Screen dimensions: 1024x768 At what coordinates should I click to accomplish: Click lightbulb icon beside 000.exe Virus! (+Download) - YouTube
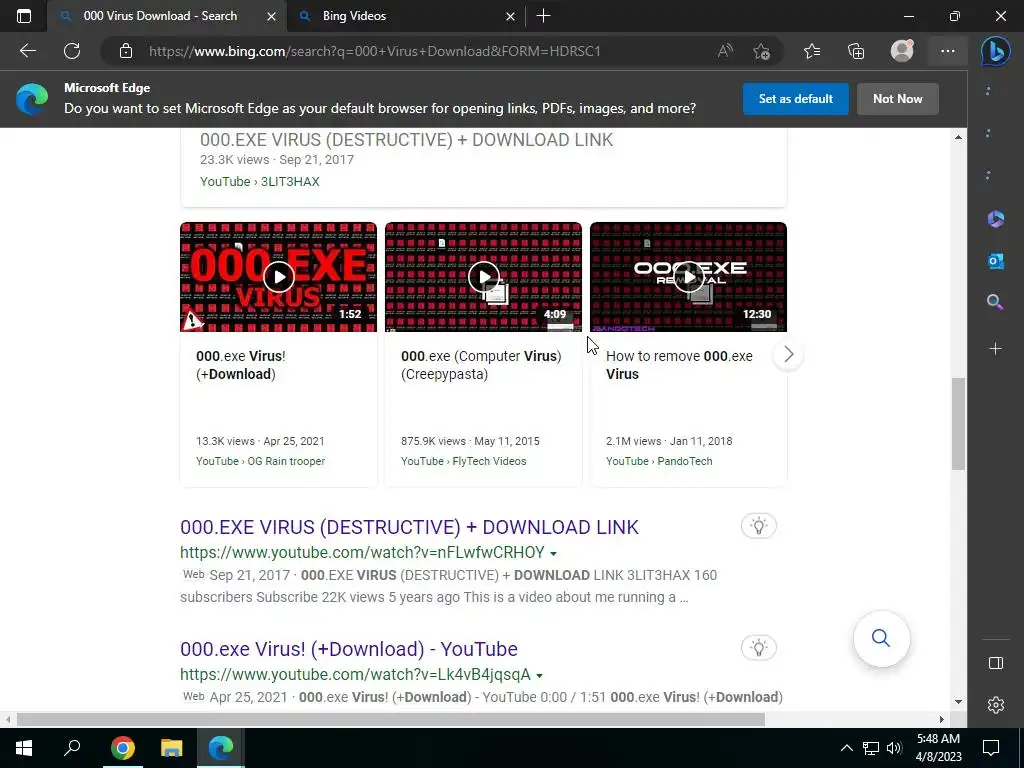click(758, 648)
